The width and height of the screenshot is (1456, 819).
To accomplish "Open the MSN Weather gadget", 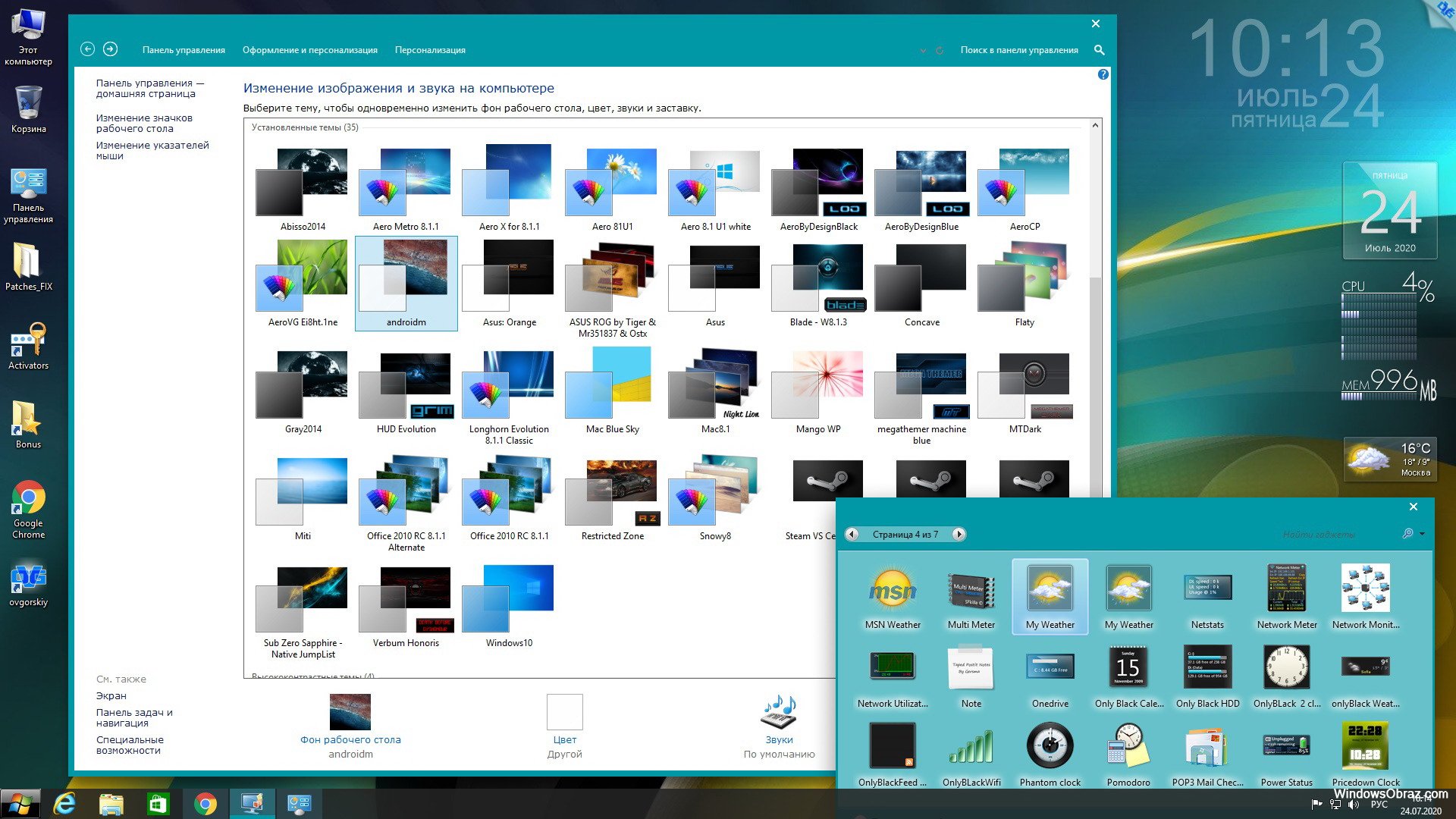I will (x=893, y=591).
